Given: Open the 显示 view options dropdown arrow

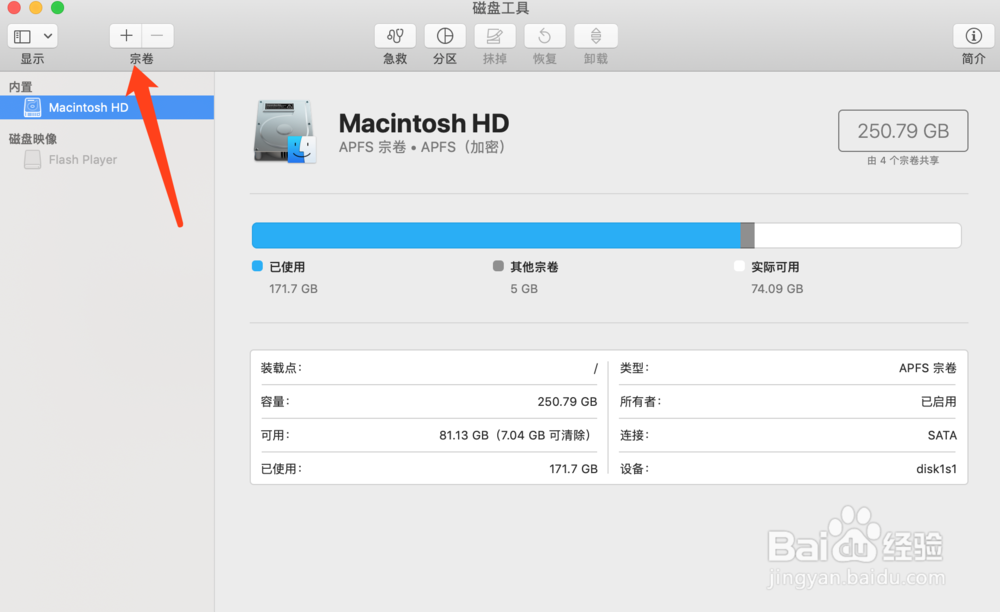Looking at the screenshot, I should pos(48,36).
